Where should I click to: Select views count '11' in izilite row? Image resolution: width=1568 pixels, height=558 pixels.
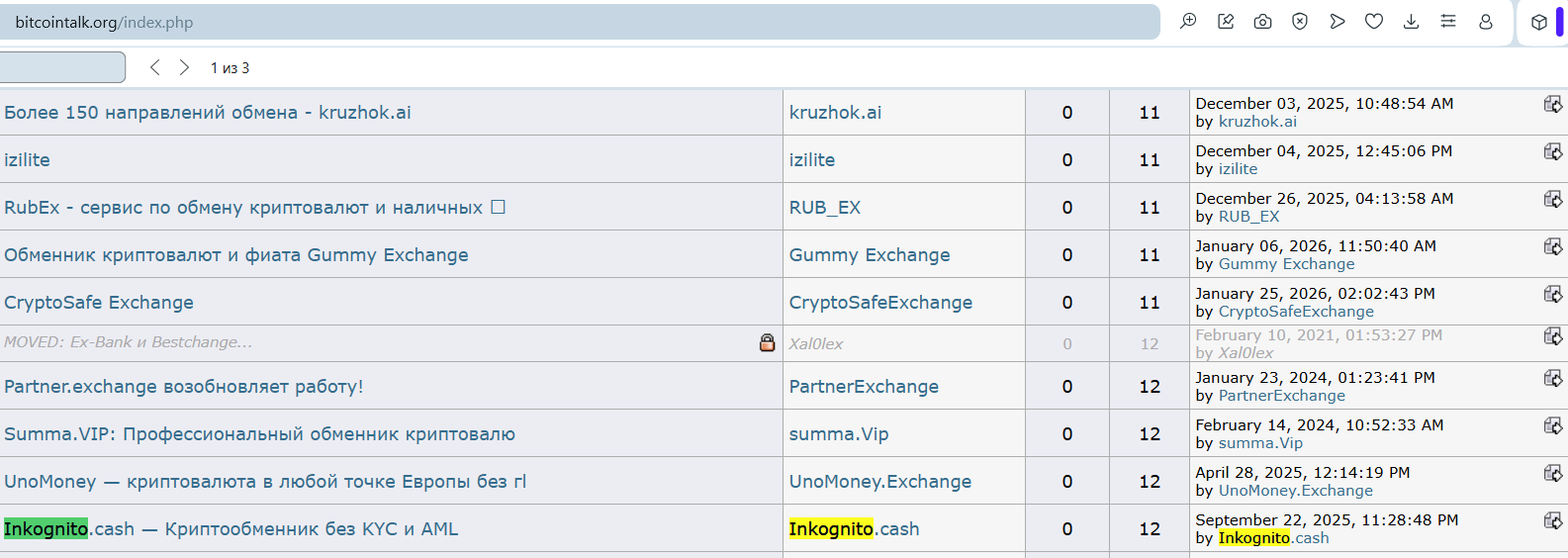pyautogui.click(x=1150, y=159)
